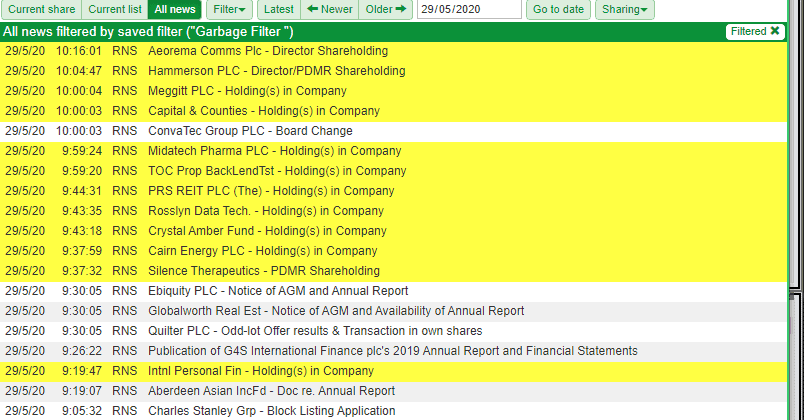The height and width of the screenshot is (420, 804).
Task: Open Crystal Amber Fund Holding(s) news
Action: (x=268, y=231)
